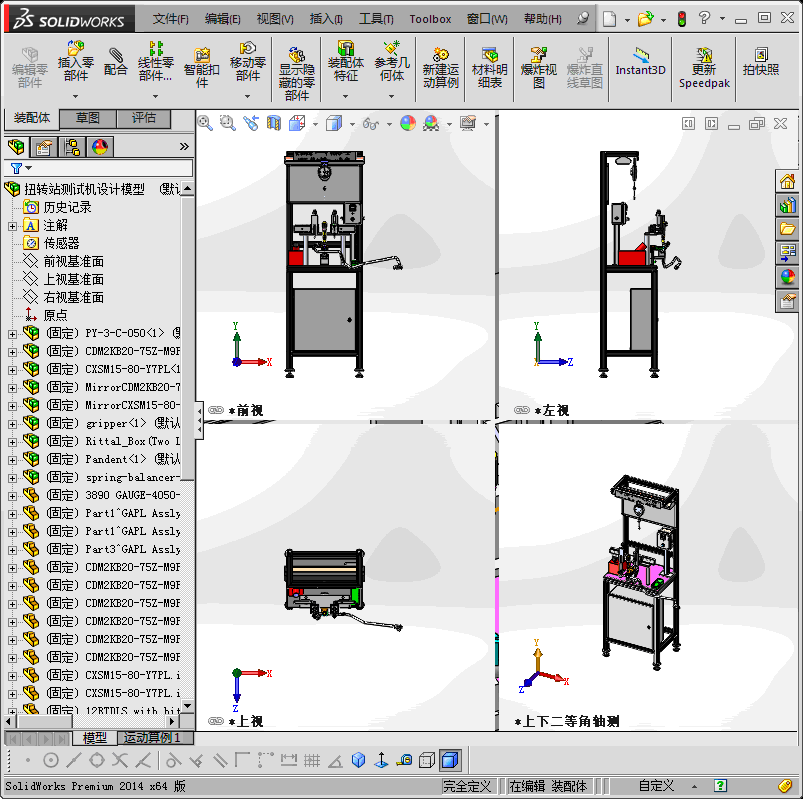Switch to the 草图 tab

point(88,118)
